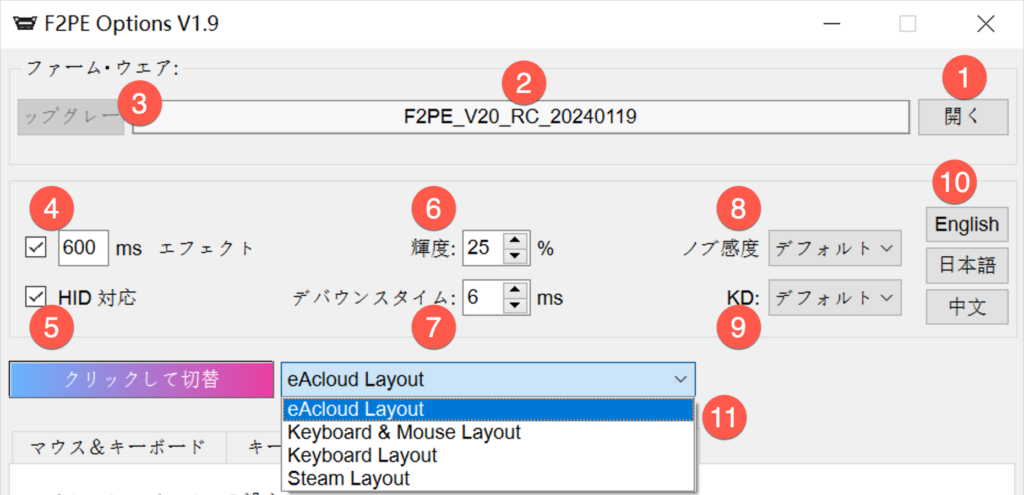Switch language to 日本語

click(967, 266)
